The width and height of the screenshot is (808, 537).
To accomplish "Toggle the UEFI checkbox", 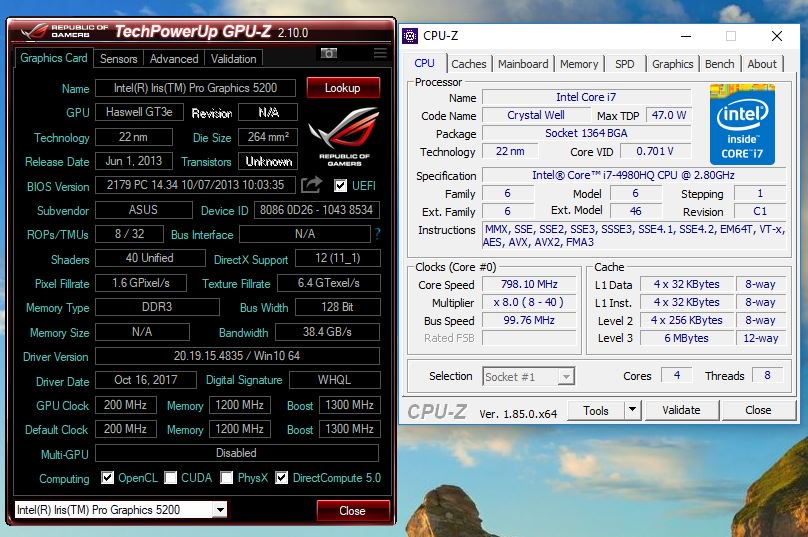I will [x=341, y=186].
